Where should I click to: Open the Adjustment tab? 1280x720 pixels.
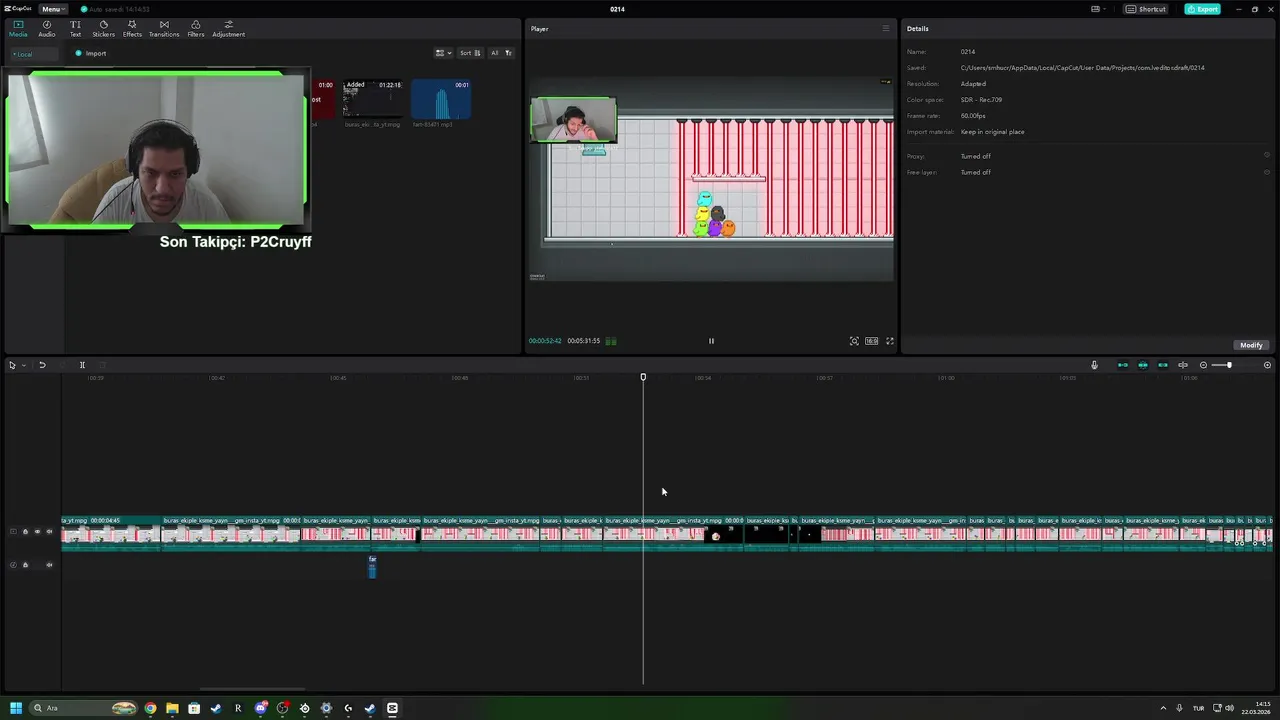228,29
